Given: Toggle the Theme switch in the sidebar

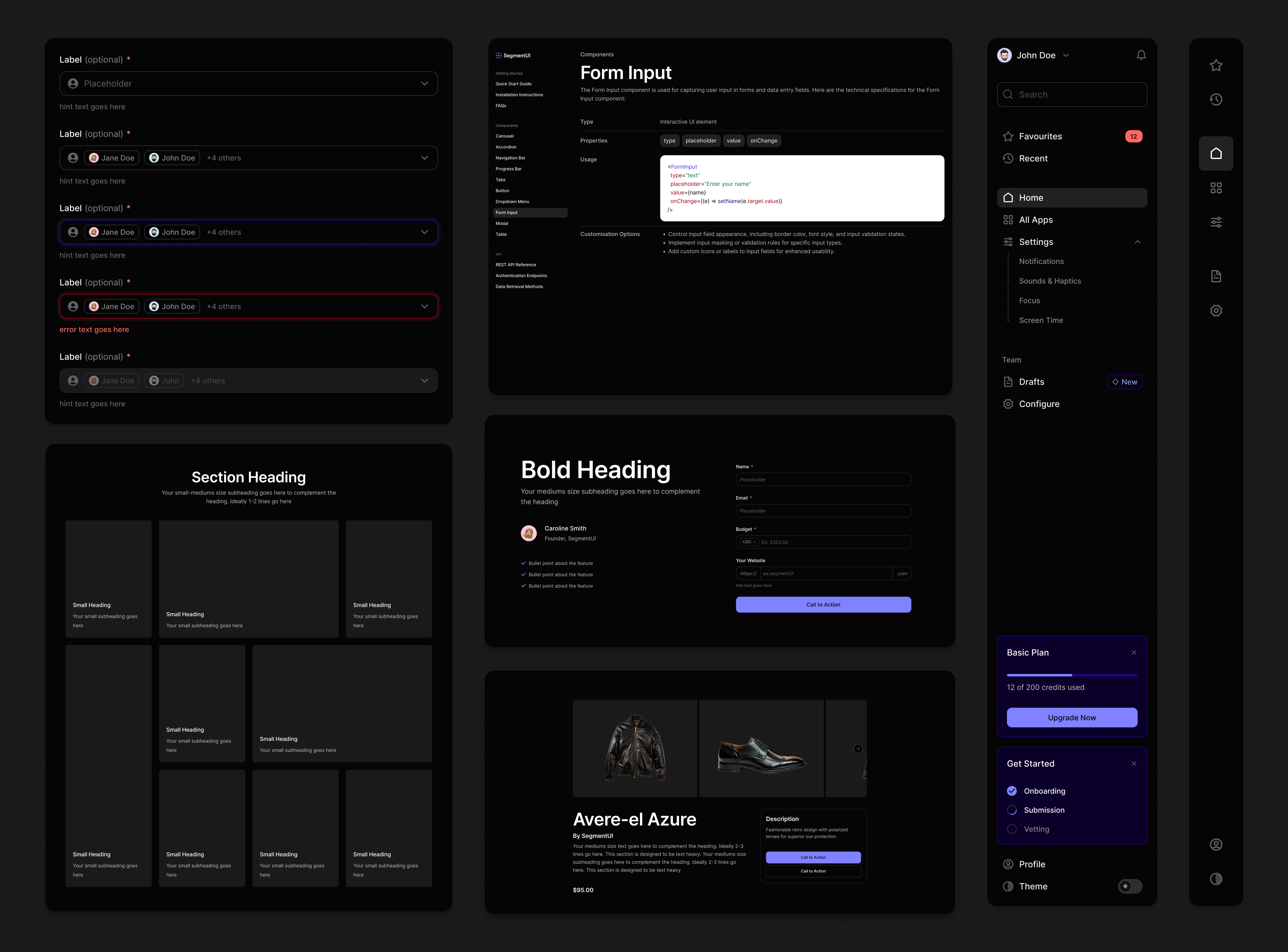Looking at the screenshot, I should coord(1130,886).
